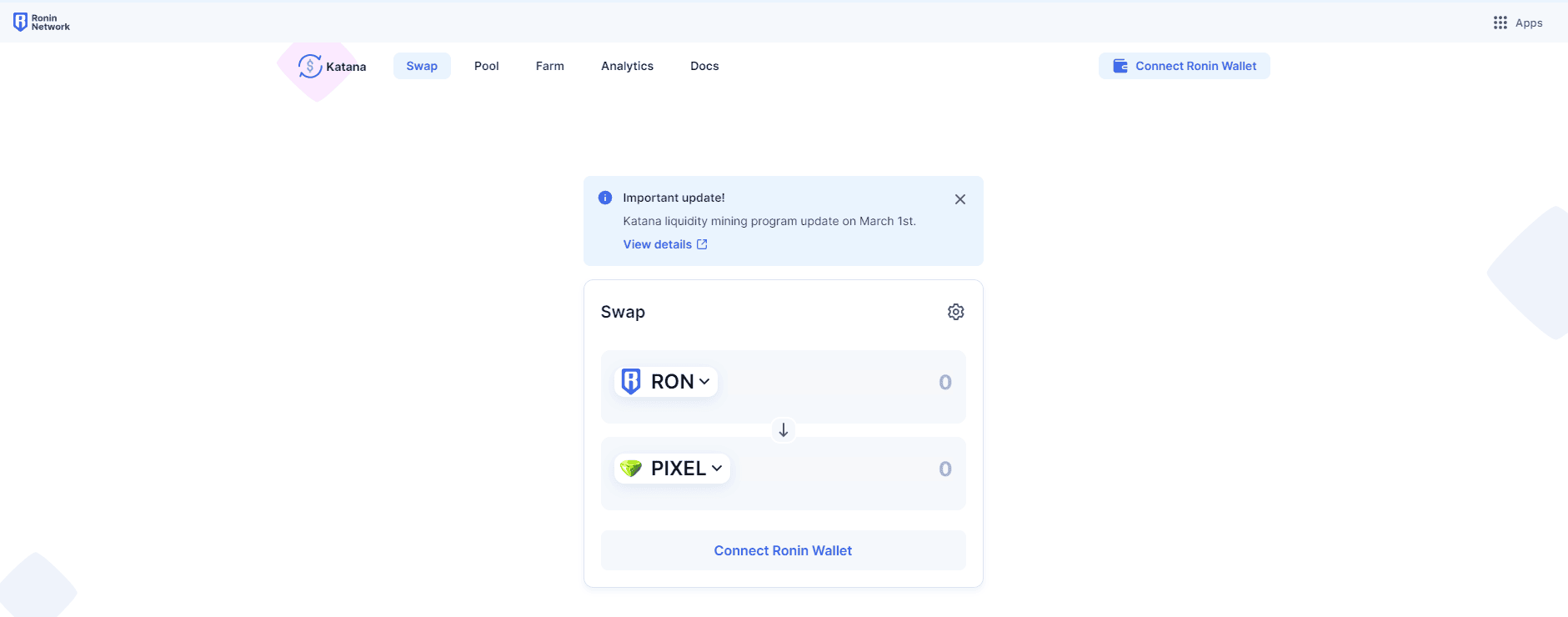Reverse swap direction with arrow button
This screenshot has height=617, width=1568.
click(783, 430)
